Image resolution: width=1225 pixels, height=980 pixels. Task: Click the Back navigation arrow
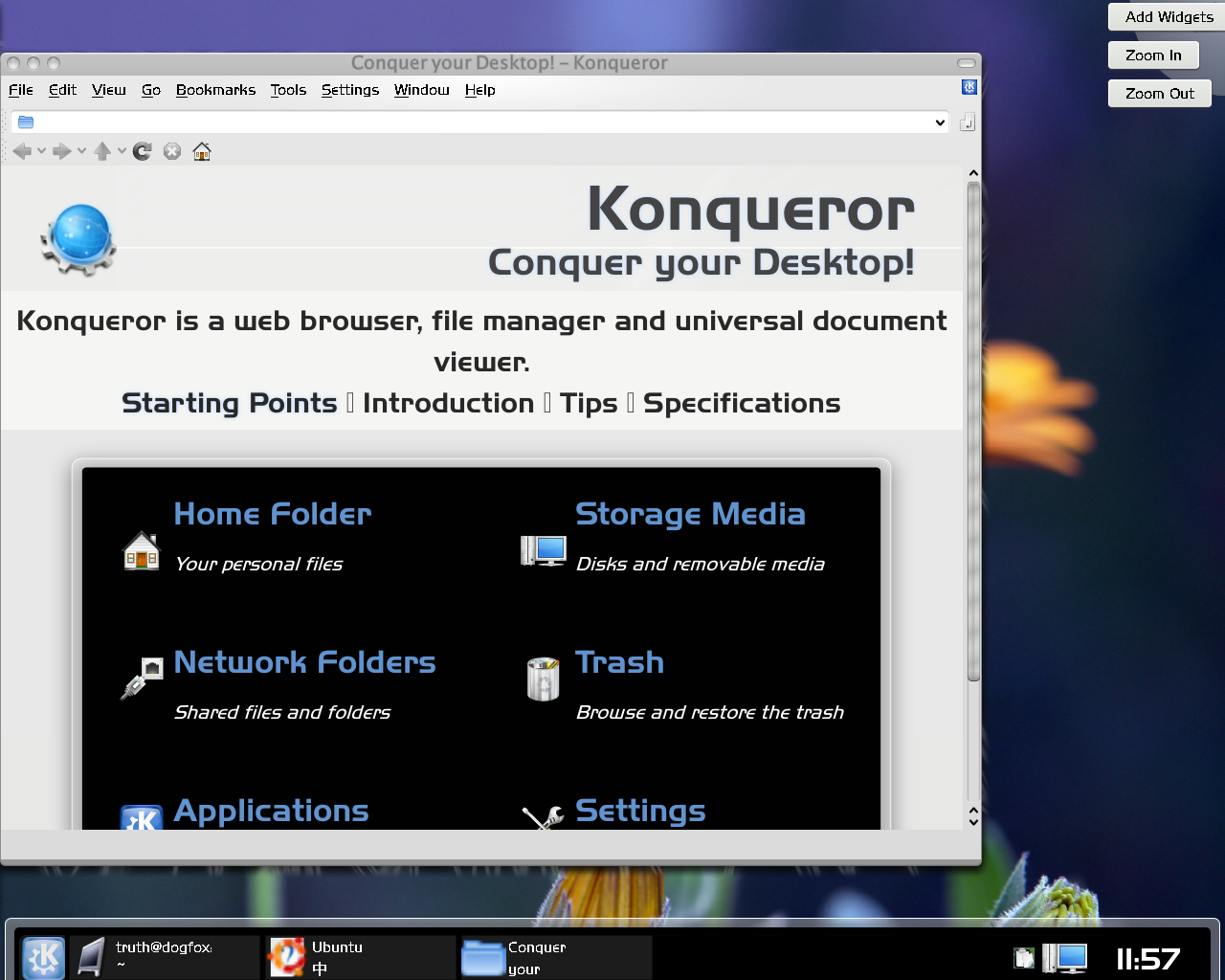(22, 151)
